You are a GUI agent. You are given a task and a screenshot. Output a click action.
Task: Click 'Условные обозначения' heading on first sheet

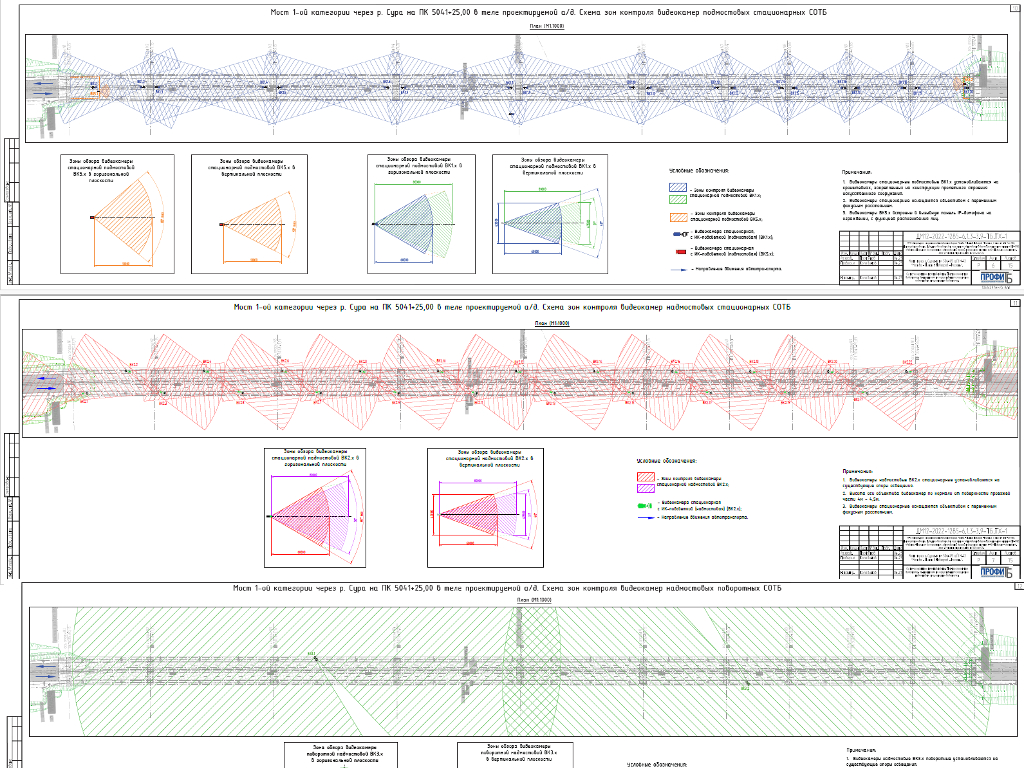[698, 171]
